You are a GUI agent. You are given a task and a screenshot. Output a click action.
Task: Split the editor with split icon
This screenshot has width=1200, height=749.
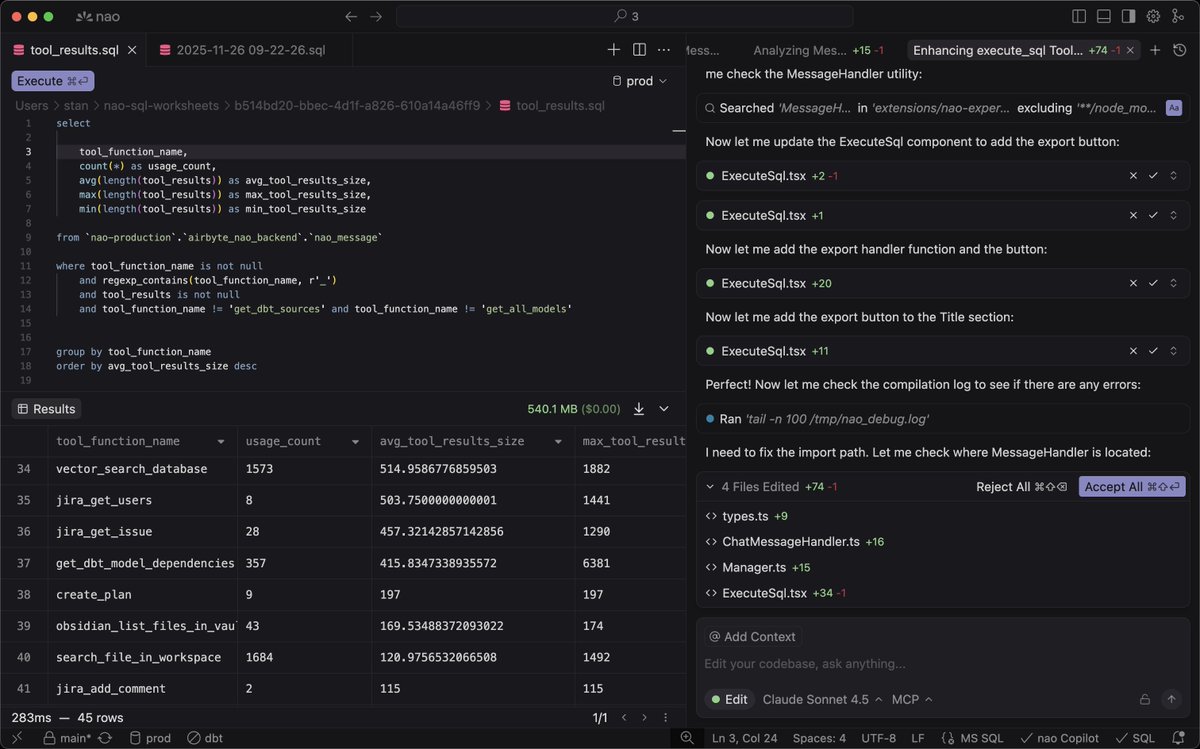tap(639, 49)
